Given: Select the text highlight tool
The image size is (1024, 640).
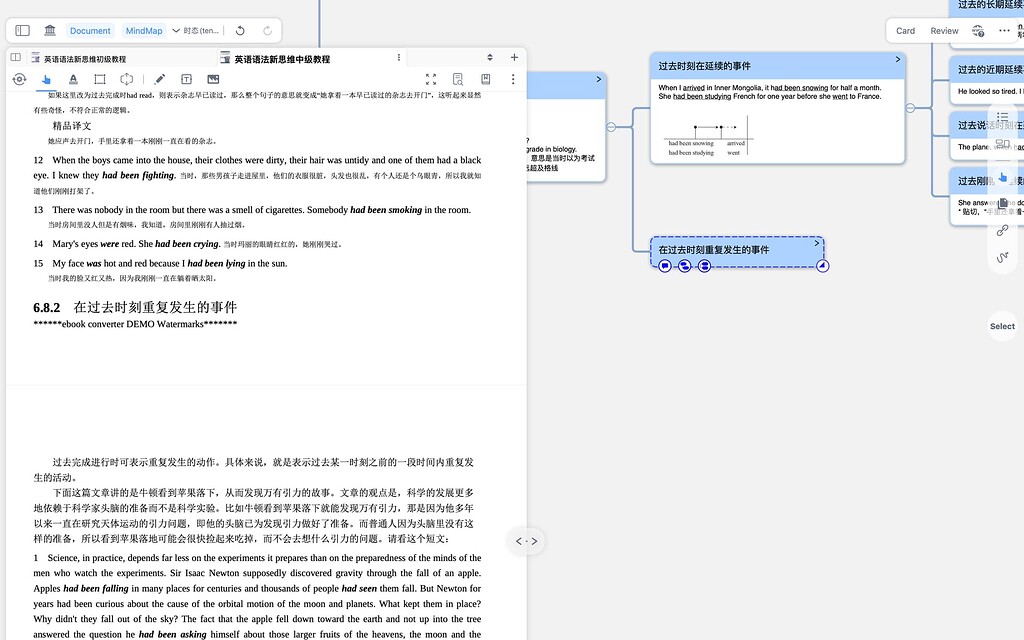Looking at the screenshot, I should coord(71,79).
